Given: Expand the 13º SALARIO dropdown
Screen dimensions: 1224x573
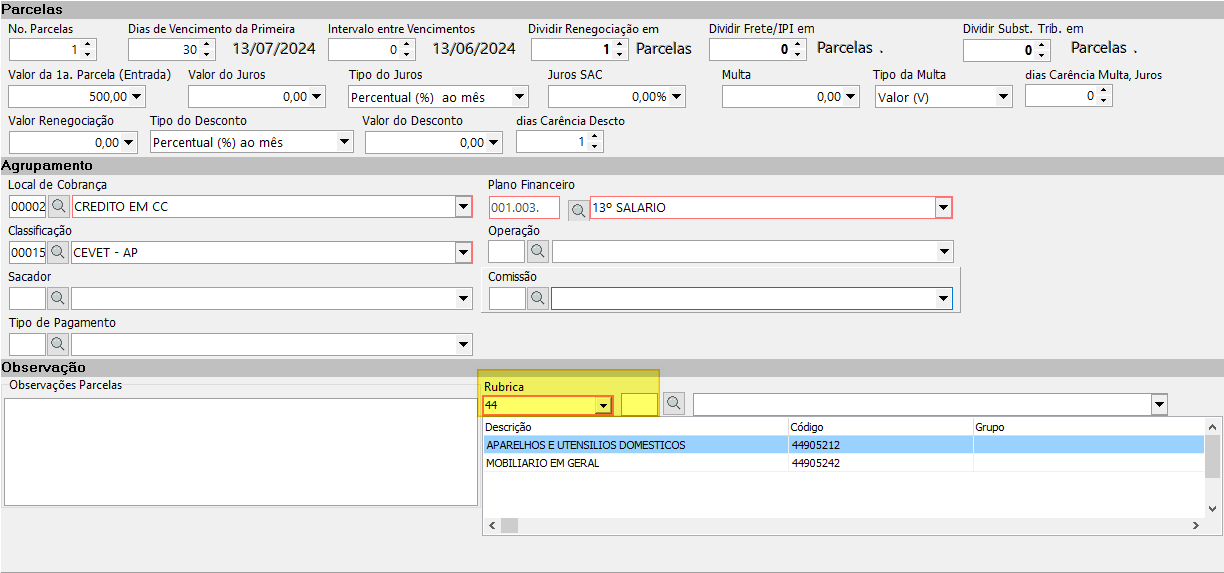Looking at the screenshot, I should tap(942, 208).
